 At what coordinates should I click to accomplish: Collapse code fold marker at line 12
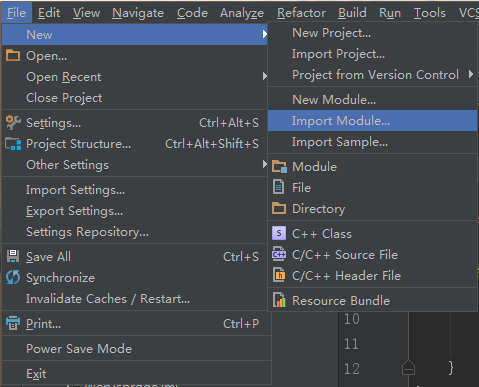(x=408, y=368)
